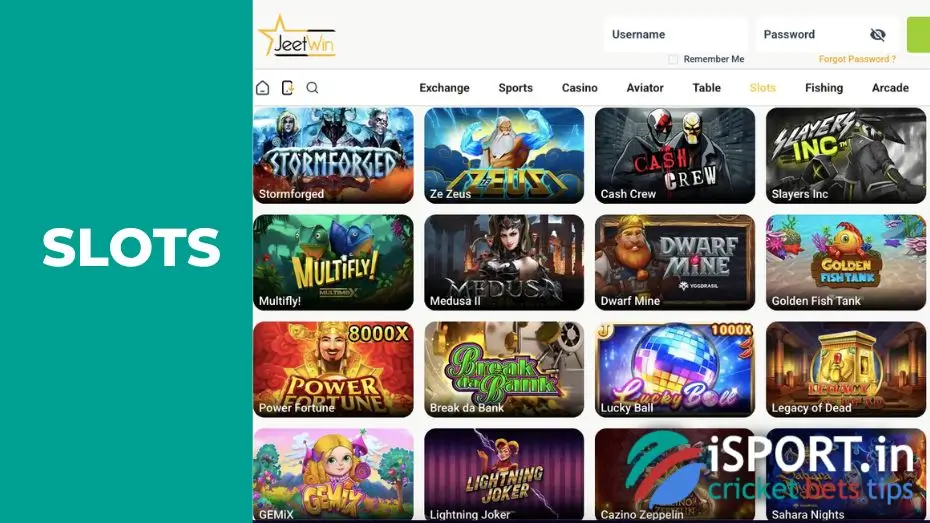Image resolution: width=930 pixels, height=523 pixels.
Task: Go to the Fishing category
Action: (x=824, y=88)
